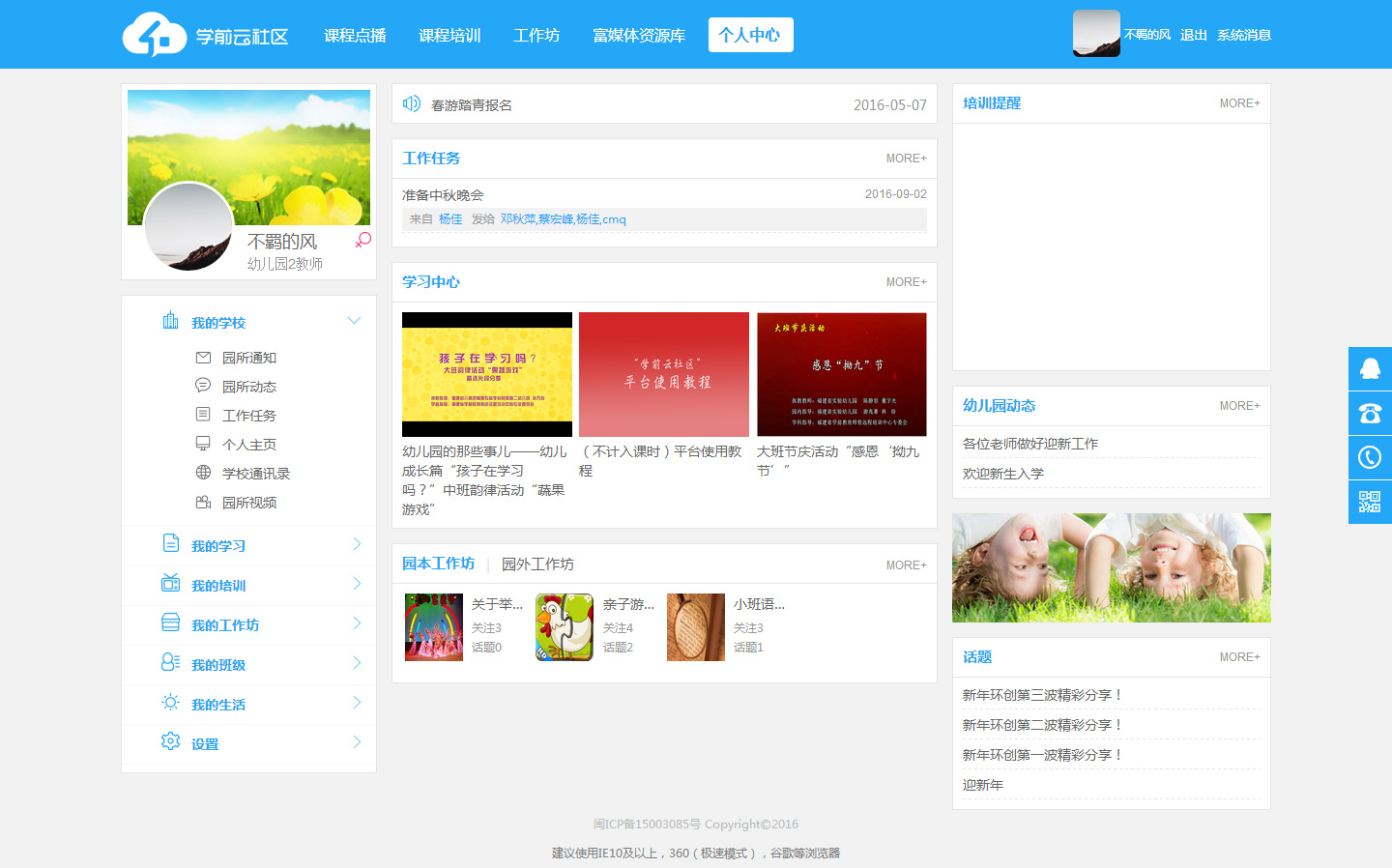Screen dimensions: 1392x868
Task: Click the telephone floating sidebar icon
Action: pyautogui.click(x=1370, y=413)
